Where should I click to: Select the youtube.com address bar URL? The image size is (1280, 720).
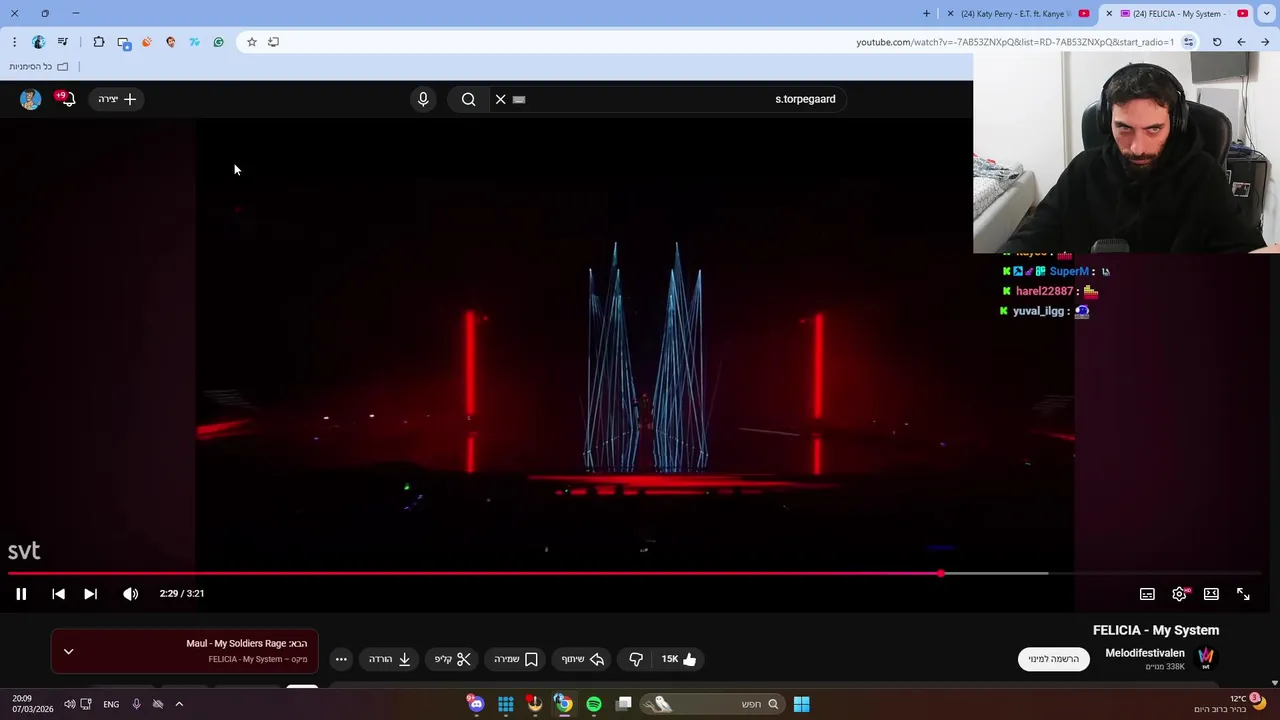point(1015,42)
